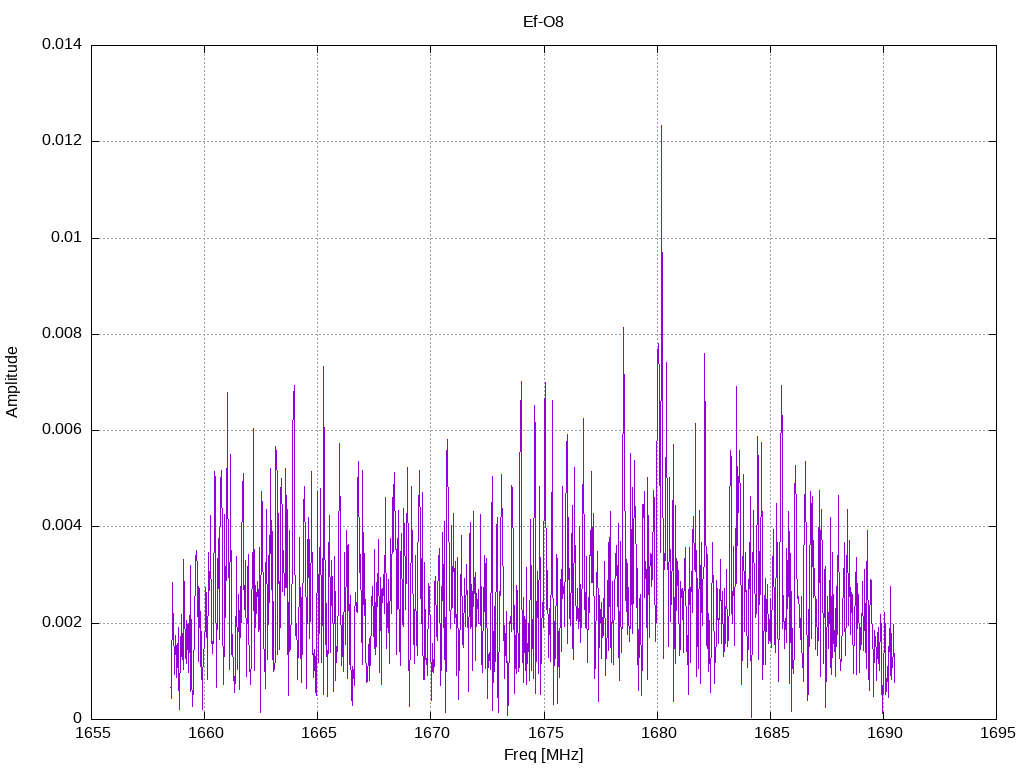Click the y-axis value 0.008

[x=62, y=334]
